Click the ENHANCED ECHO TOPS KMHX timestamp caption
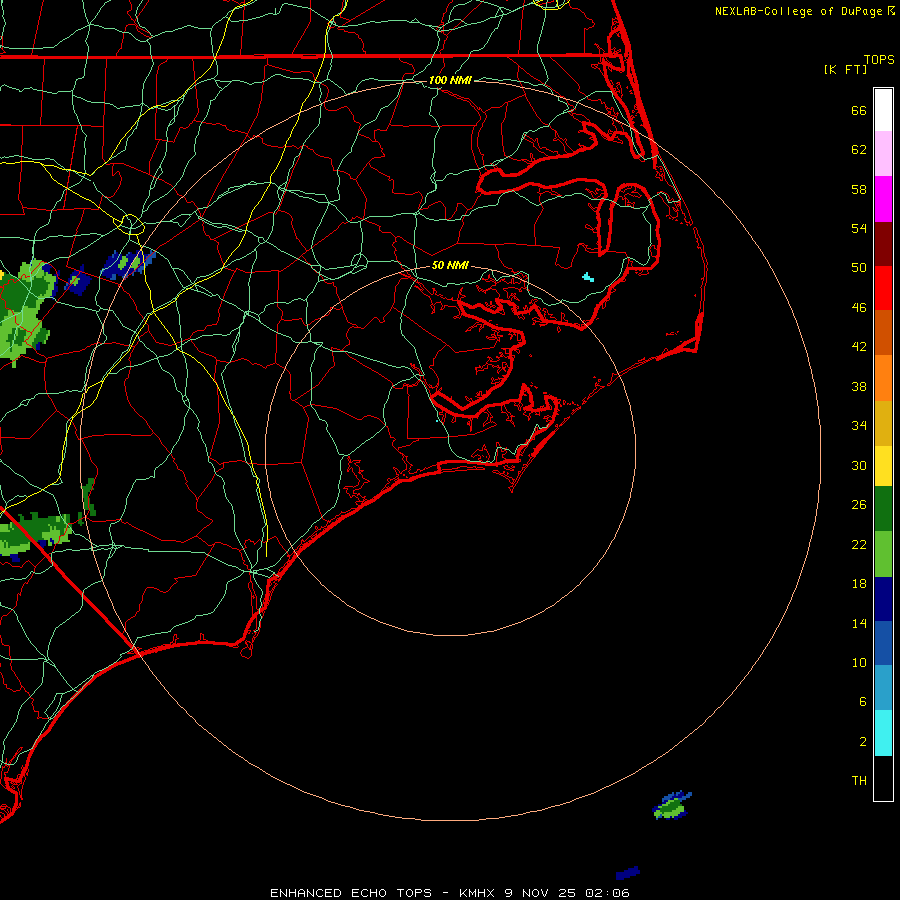Viewport: 900px width, 900px height. tap(450, 893)
